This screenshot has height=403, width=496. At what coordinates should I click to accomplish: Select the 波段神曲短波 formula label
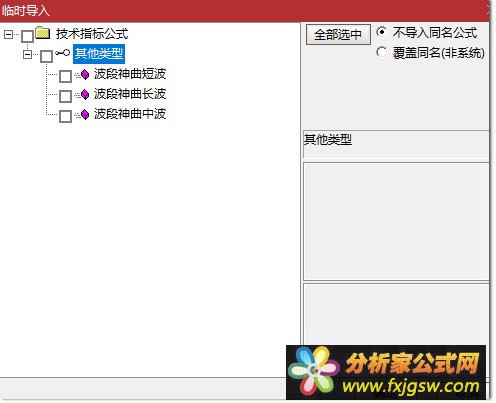[x=130, y=74]
